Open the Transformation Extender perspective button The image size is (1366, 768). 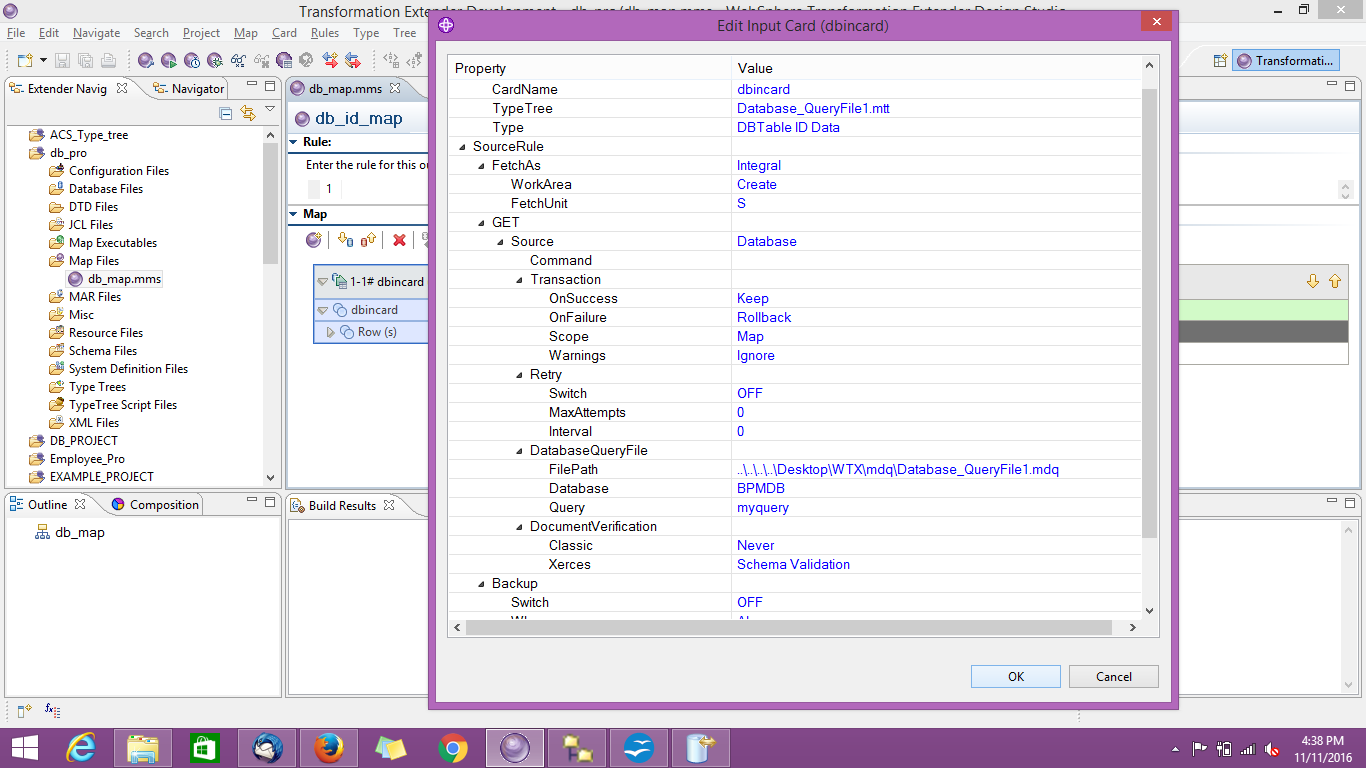coord(1285,60)
